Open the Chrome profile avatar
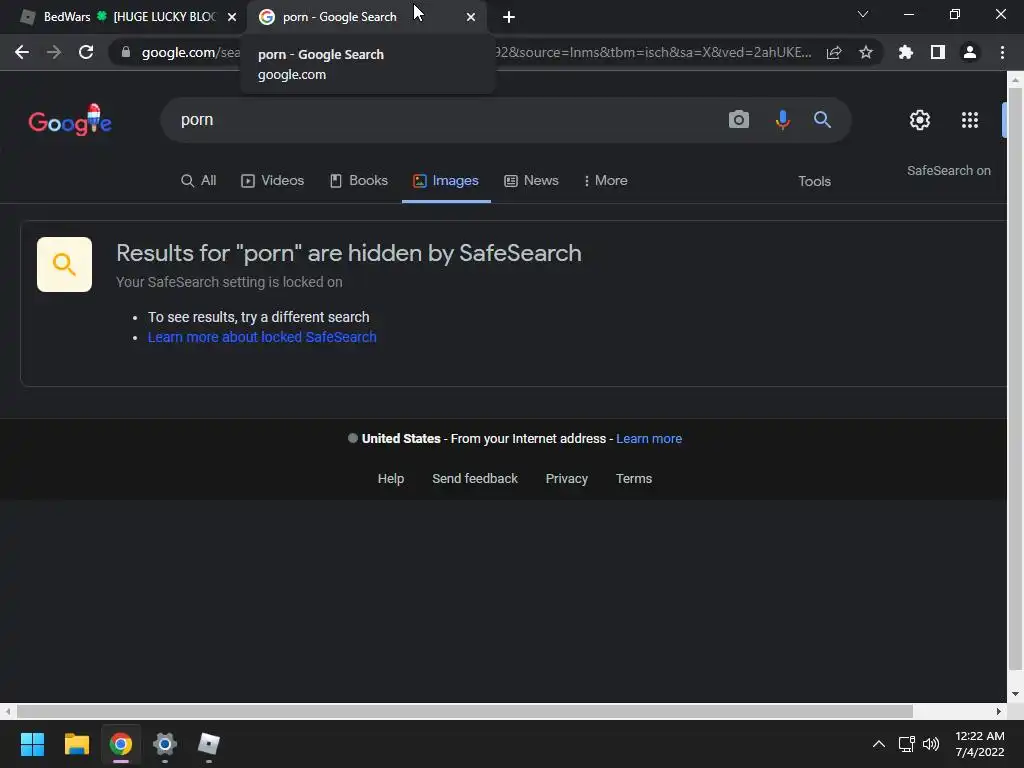 coord(970,52)
